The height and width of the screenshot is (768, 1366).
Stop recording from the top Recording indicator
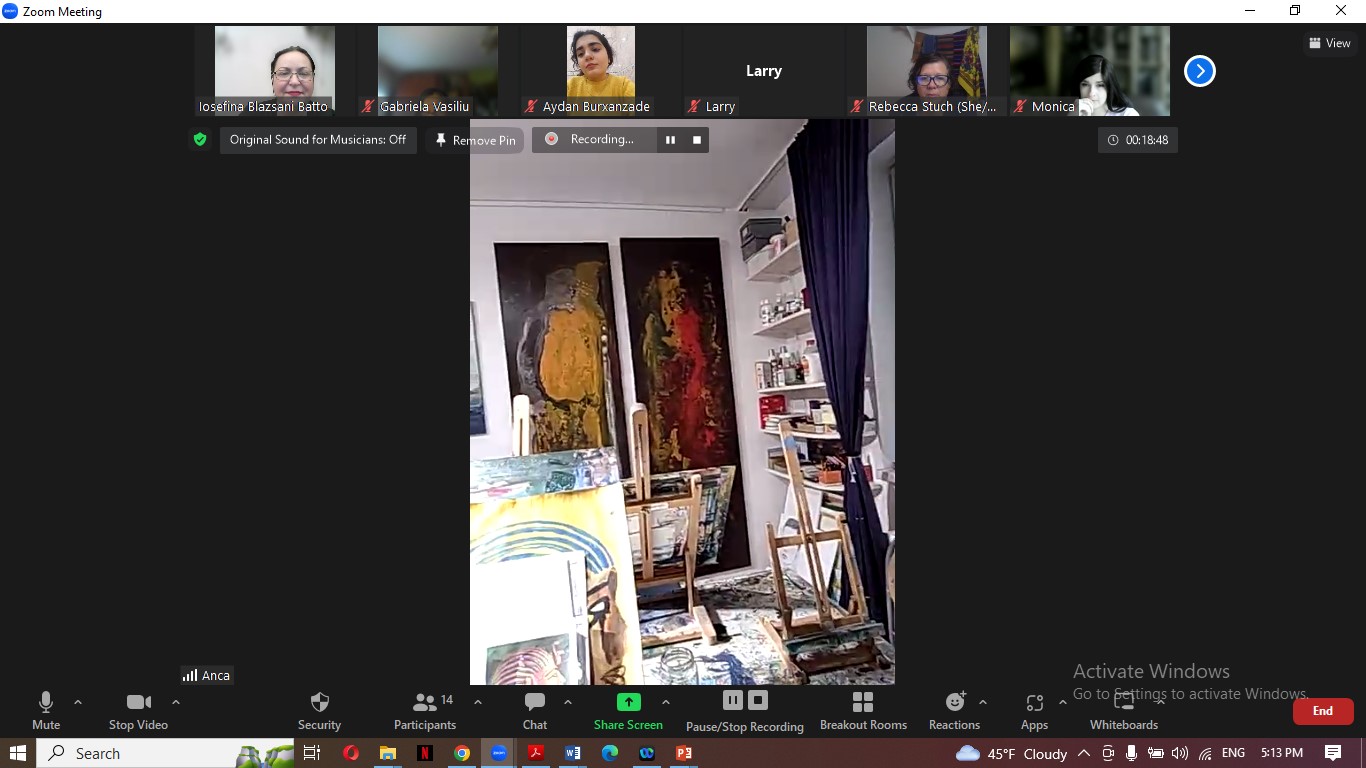coord(697,140)
